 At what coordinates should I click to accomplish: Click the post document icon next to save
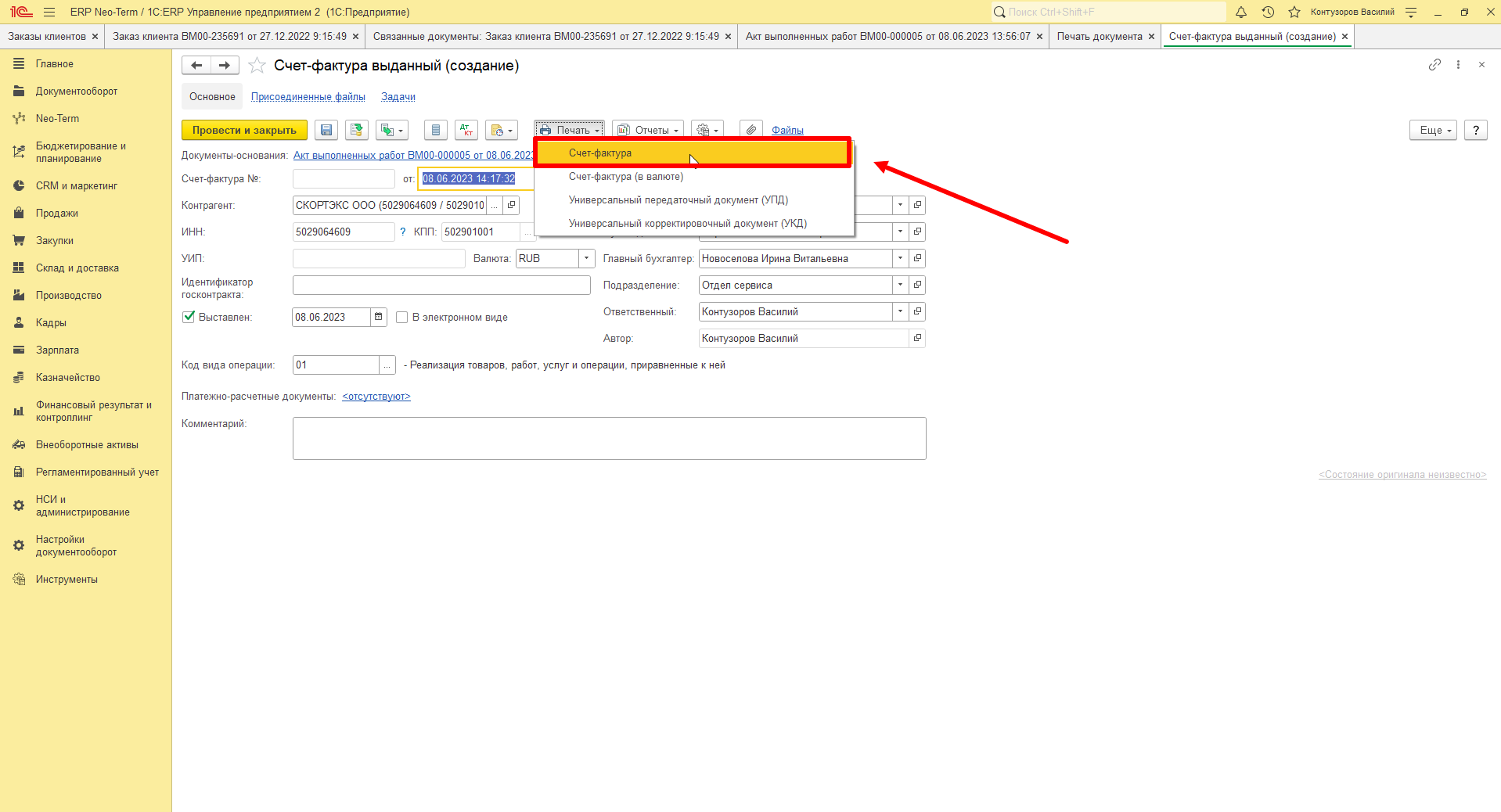click(x=357, y=130)
